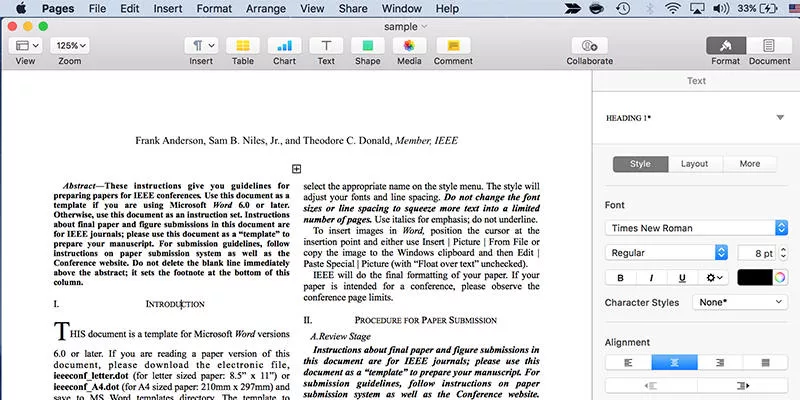This screenshot has width=800, height=400.
Task: Open the Times New Roman font dropdown
Action: (x=696, y=228)
